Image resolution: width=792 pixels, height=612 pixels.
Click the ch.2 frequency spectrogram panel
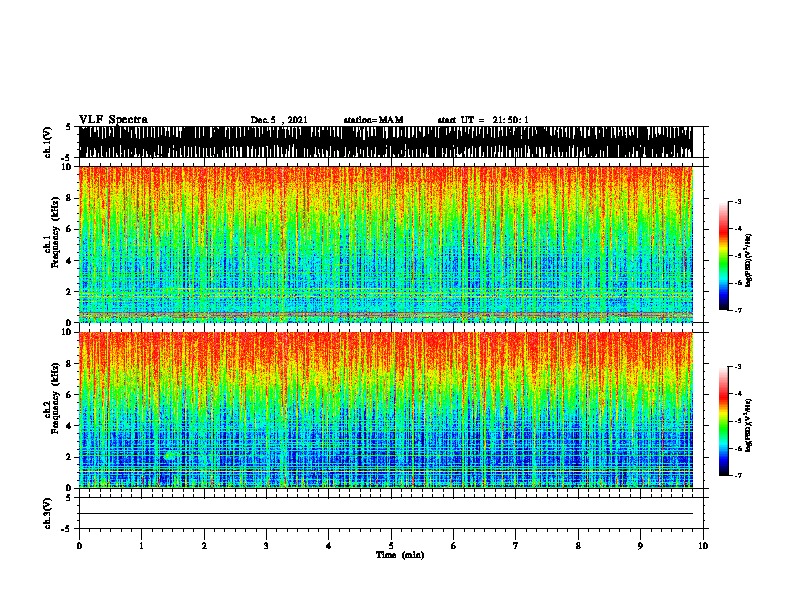(x=386, y=410)
